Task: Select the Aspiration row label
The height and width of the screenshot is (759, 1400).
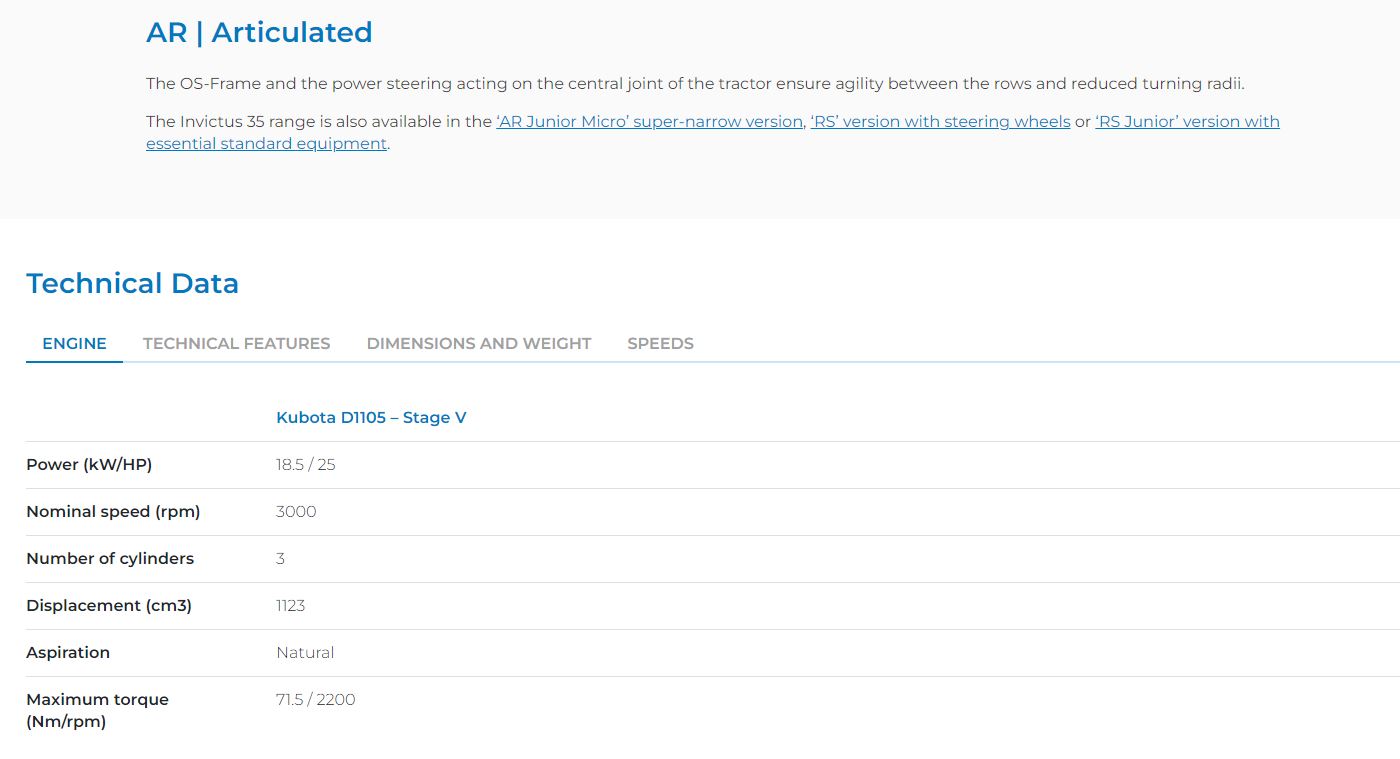Action: pyautogui.click(x=68, y=652)
